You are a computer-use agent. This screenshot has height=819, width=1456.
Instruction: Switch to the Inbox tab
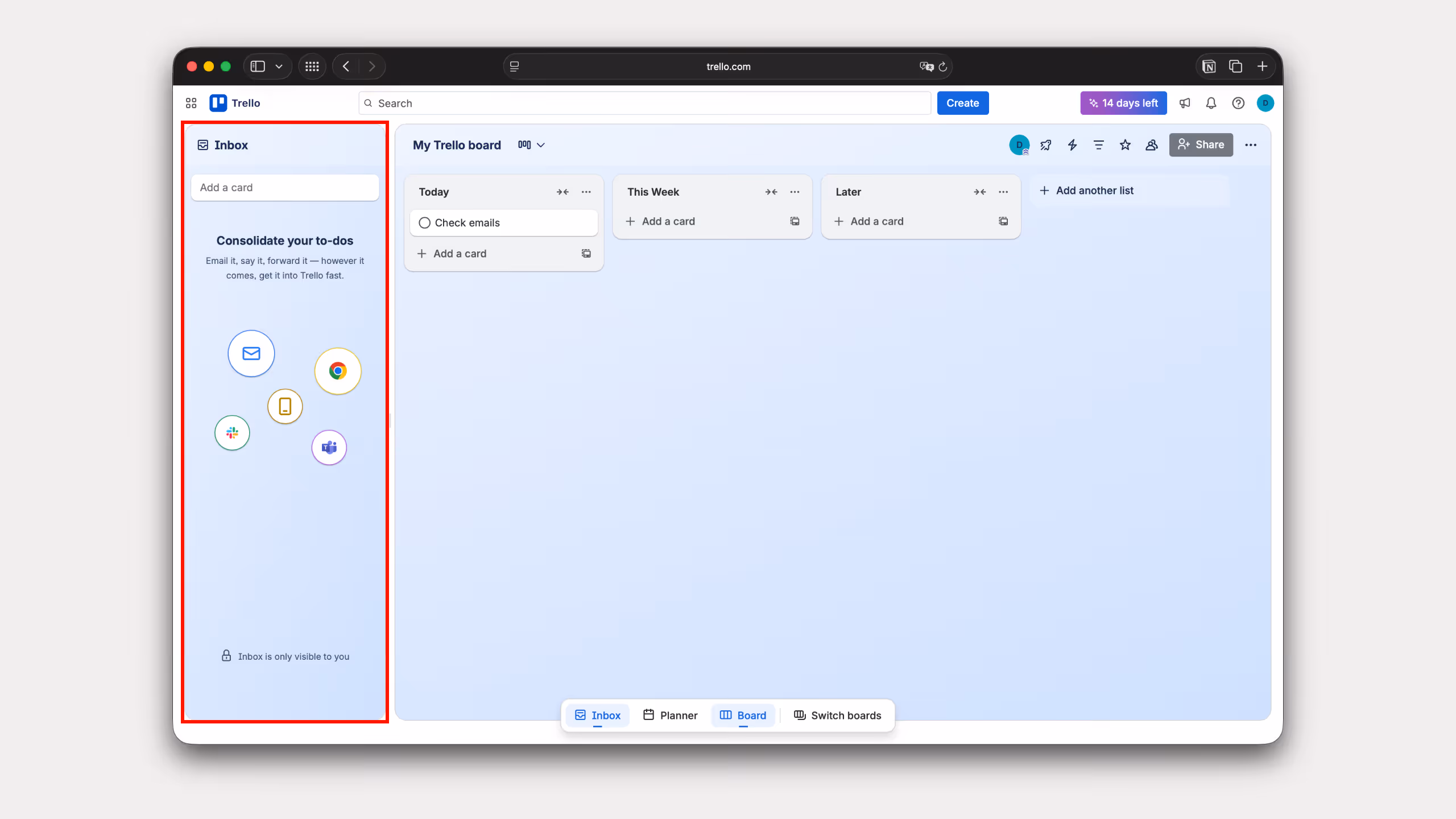(597, 715)
